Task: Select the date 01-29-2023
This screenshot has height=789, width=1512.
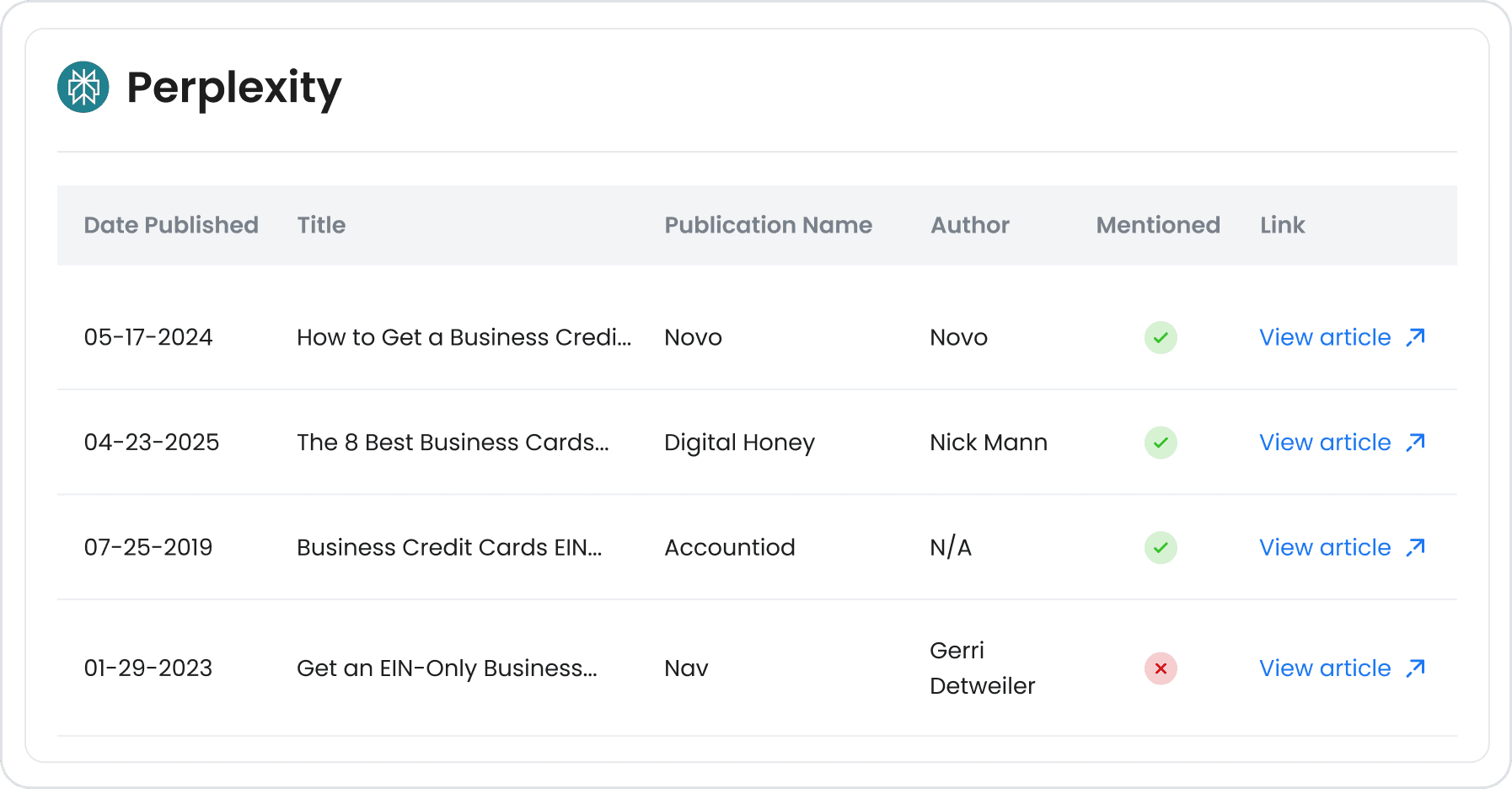Action: pos(148,668)
